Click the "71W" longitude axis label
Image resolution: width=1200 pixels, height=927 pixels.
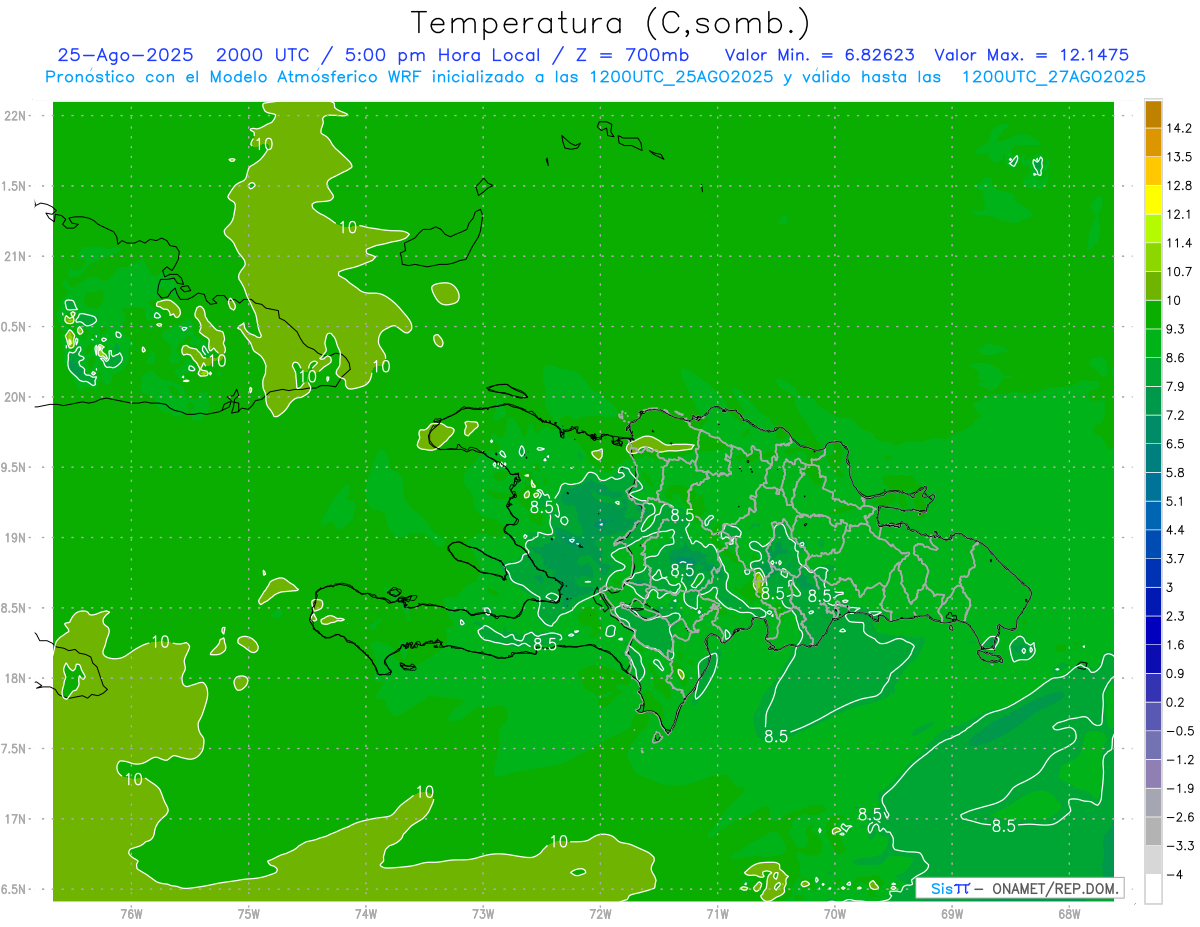point(717,913)
